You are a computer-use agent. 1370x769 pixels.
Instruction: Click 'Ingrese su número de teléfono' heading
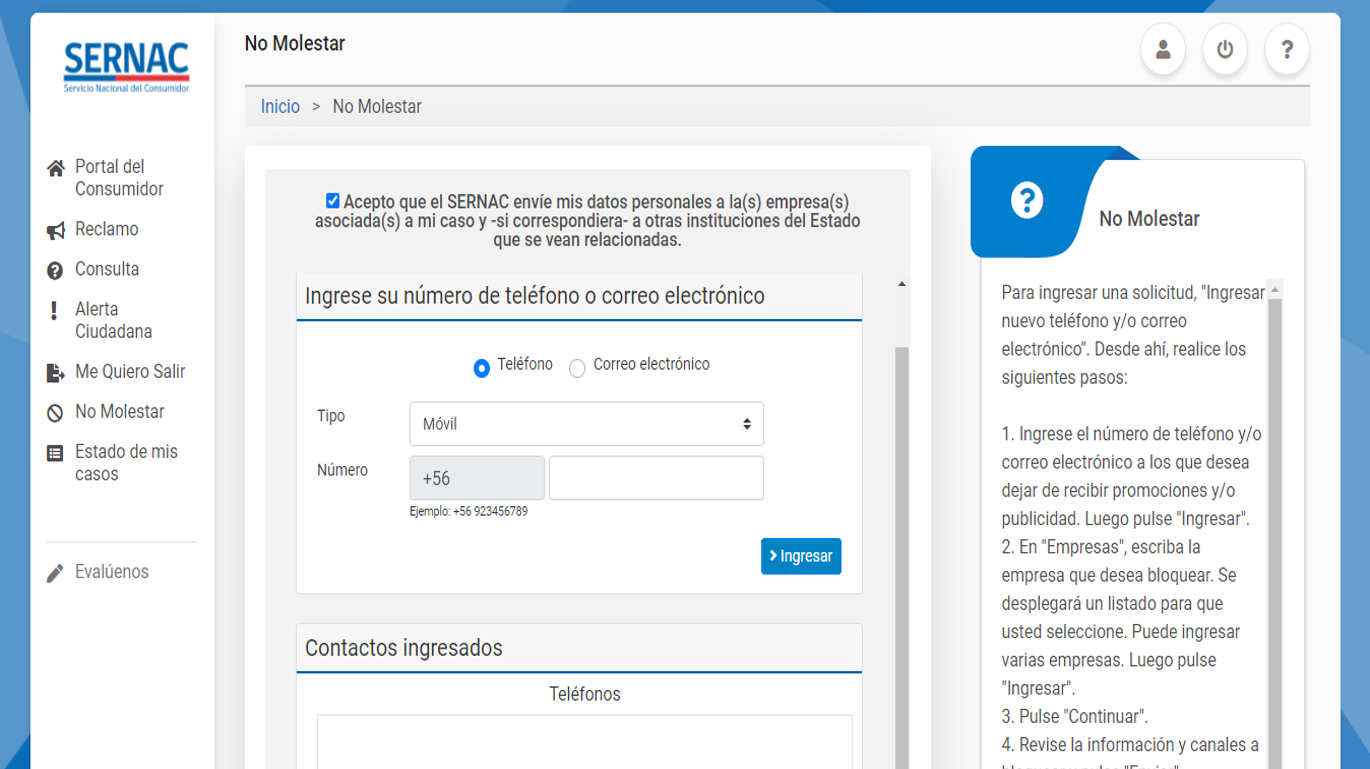(535, 296)
